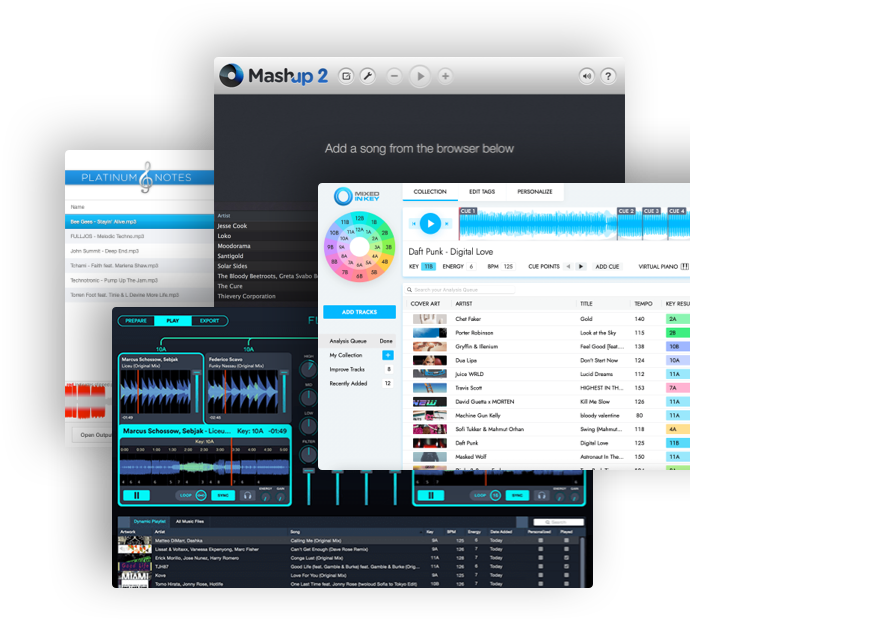Screen dimensions: 888x621
Task: Select John Summit - Deep End.mp3 in Platinum Notes
Action: tap(139, 251)
